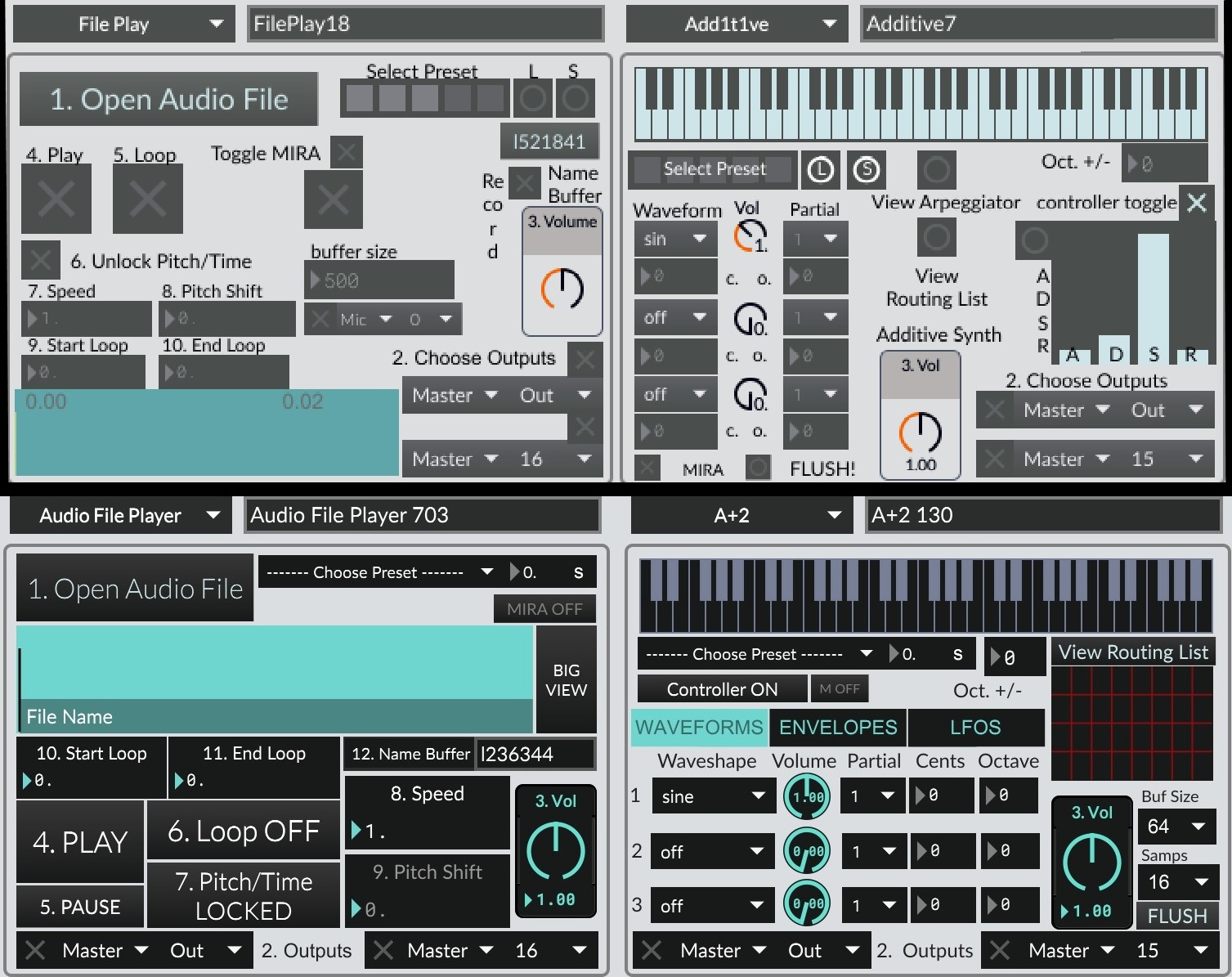Switch to the WAVEFORMS tab

(699, 727)
